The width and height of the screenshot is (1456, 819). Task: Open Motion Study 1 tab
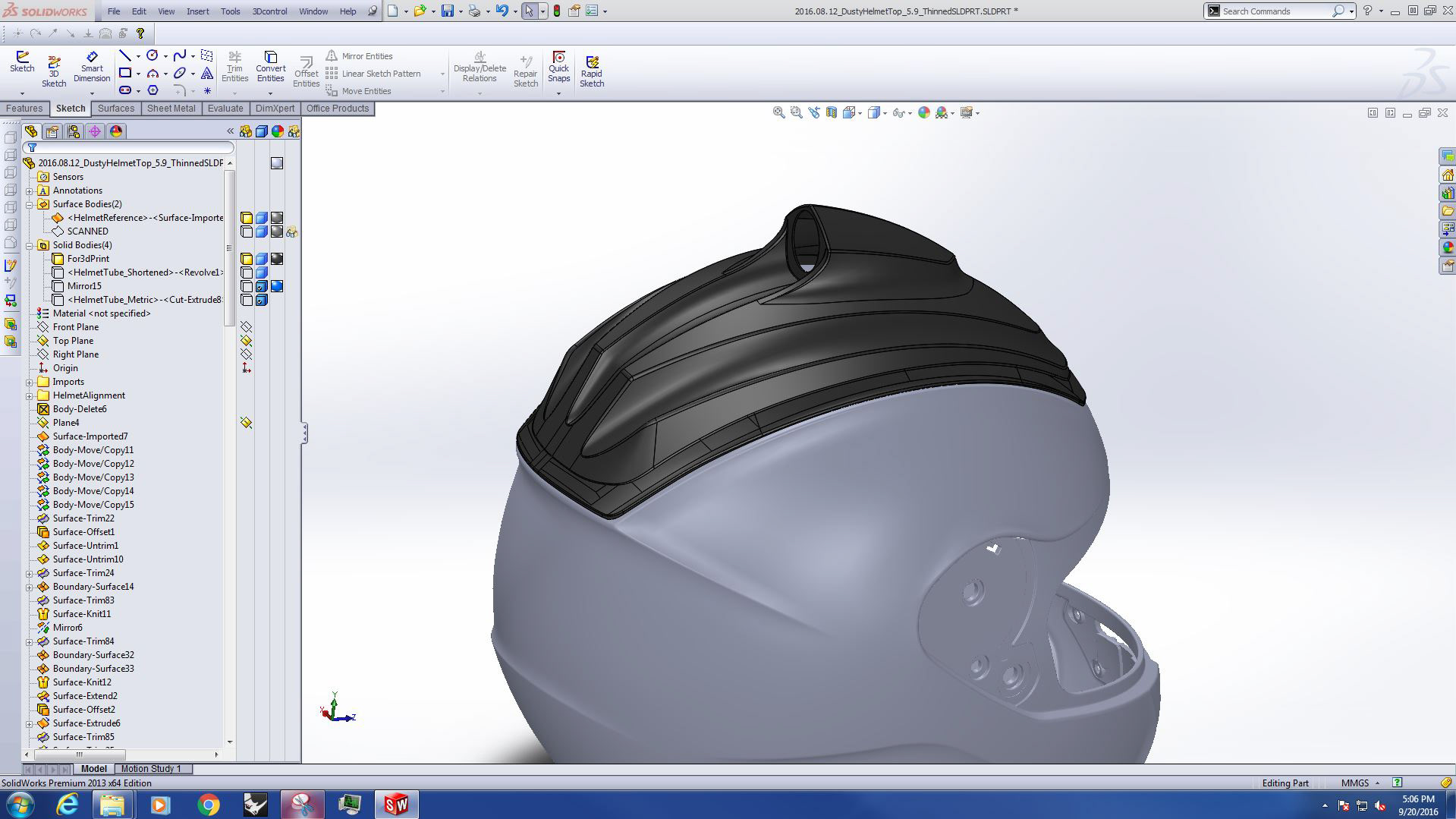151,769
